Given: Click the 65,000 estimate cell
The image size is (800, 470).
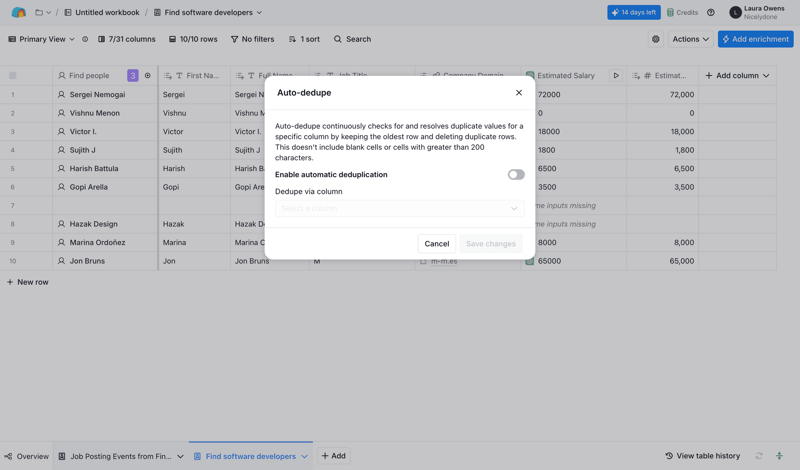Looking at the screenshot, I should (662, 261).
